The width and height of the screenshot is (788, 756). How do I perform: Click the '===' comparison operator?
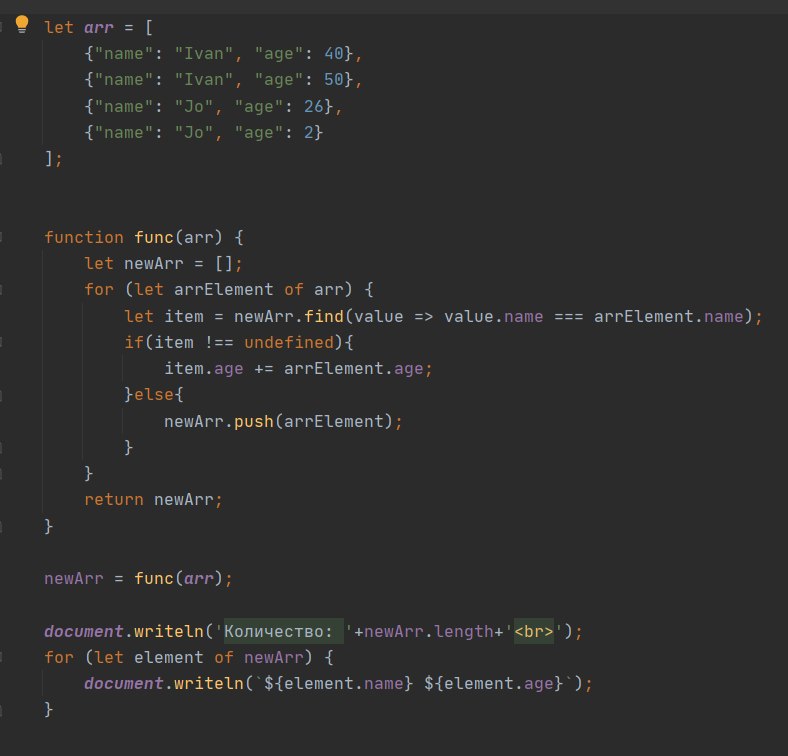coord(568,316)
